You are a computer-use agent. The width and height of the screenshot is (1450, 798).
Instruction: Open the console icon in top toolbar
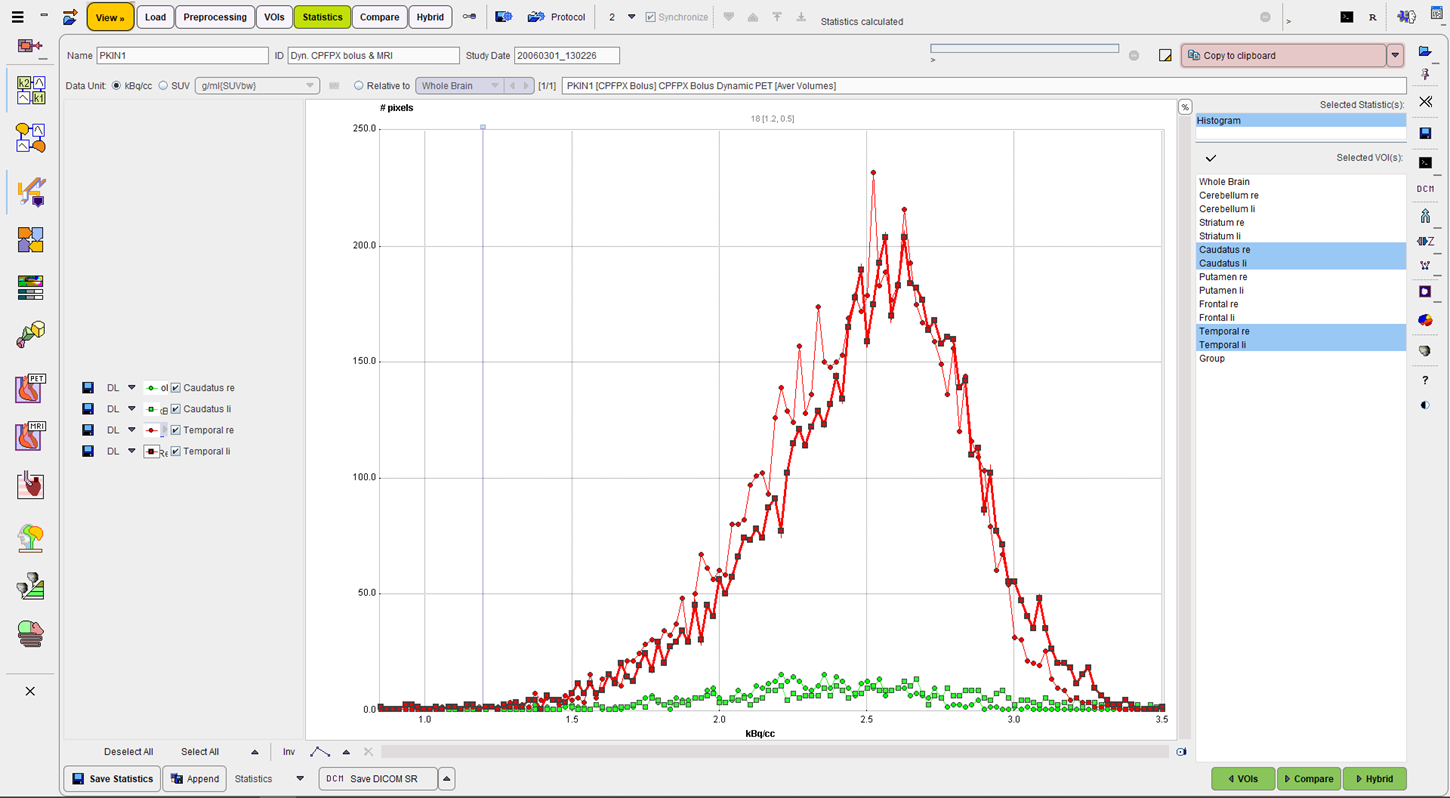pos(1347,17)
